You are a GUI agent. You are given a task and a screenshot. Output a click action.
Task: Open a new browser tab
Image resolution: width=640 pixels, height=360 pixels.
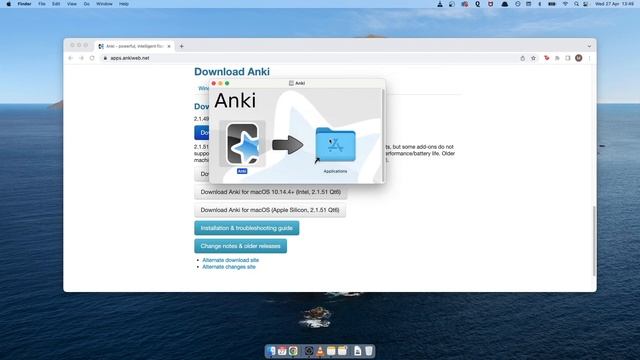[x=182, y=46]
